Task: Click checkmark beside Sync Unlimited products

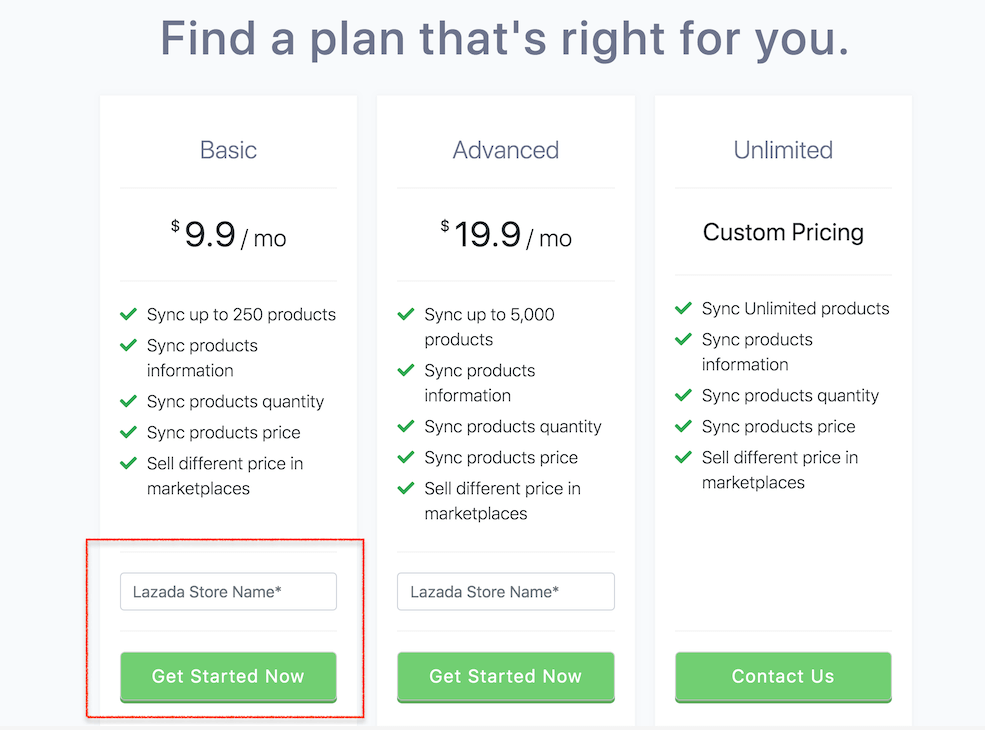Action: click(683, 308)
